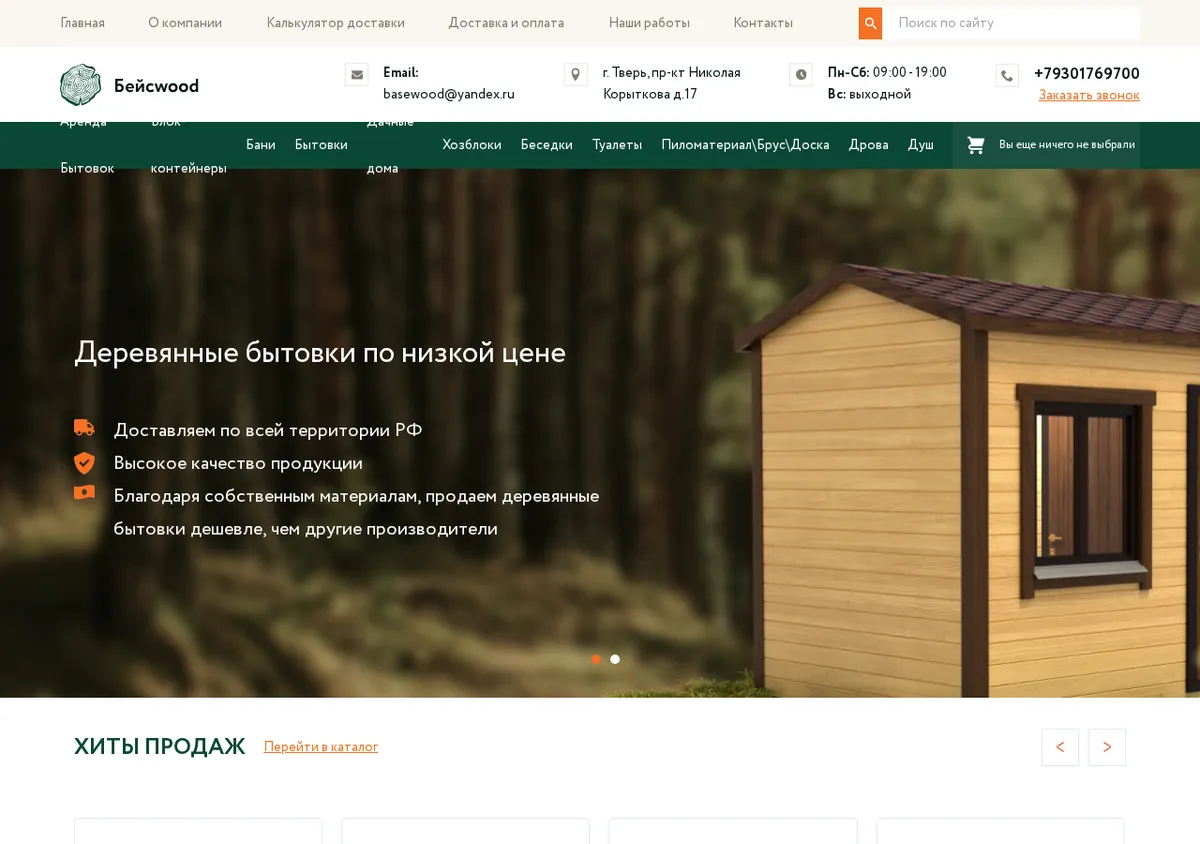Click the orange search magnifier icon
The image size is (1200, 844).
[x=870, y=23]
